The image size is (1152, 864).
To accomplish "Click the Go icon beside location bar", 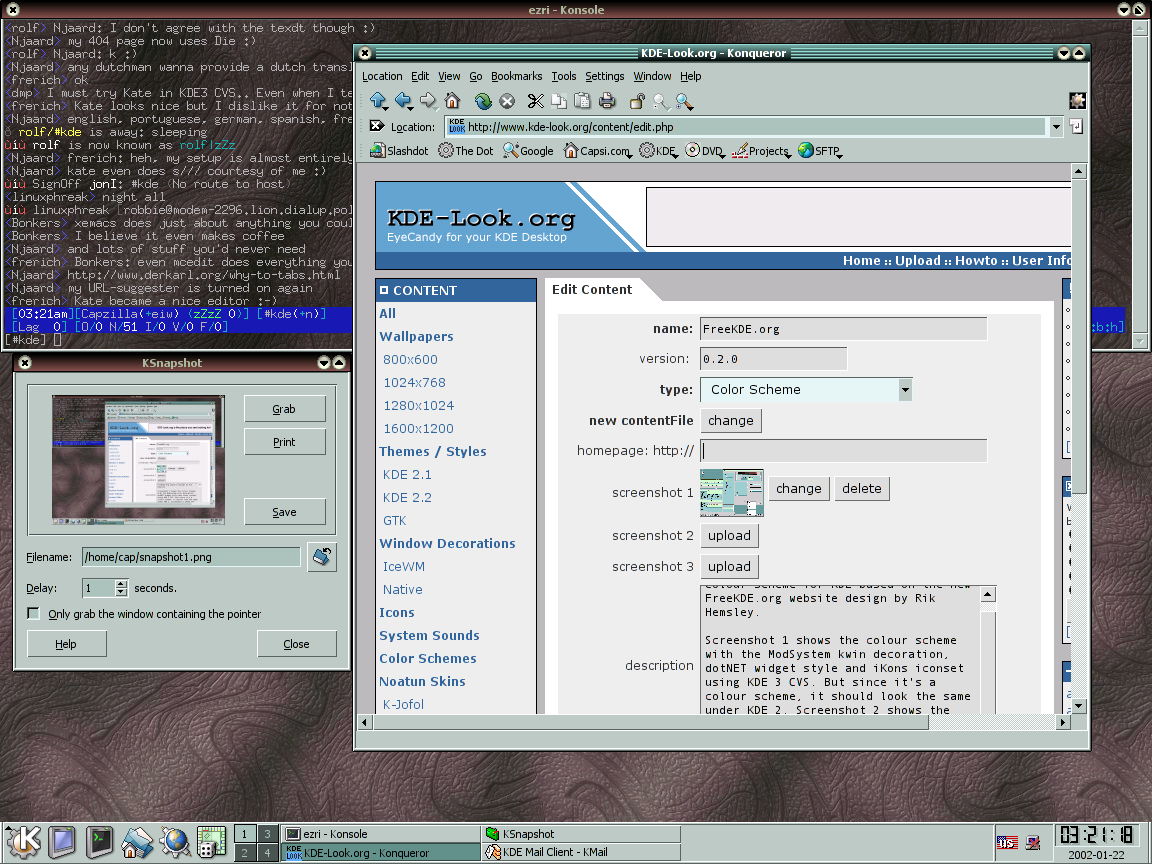I will pyautogui.click(x=1076, y=126).
